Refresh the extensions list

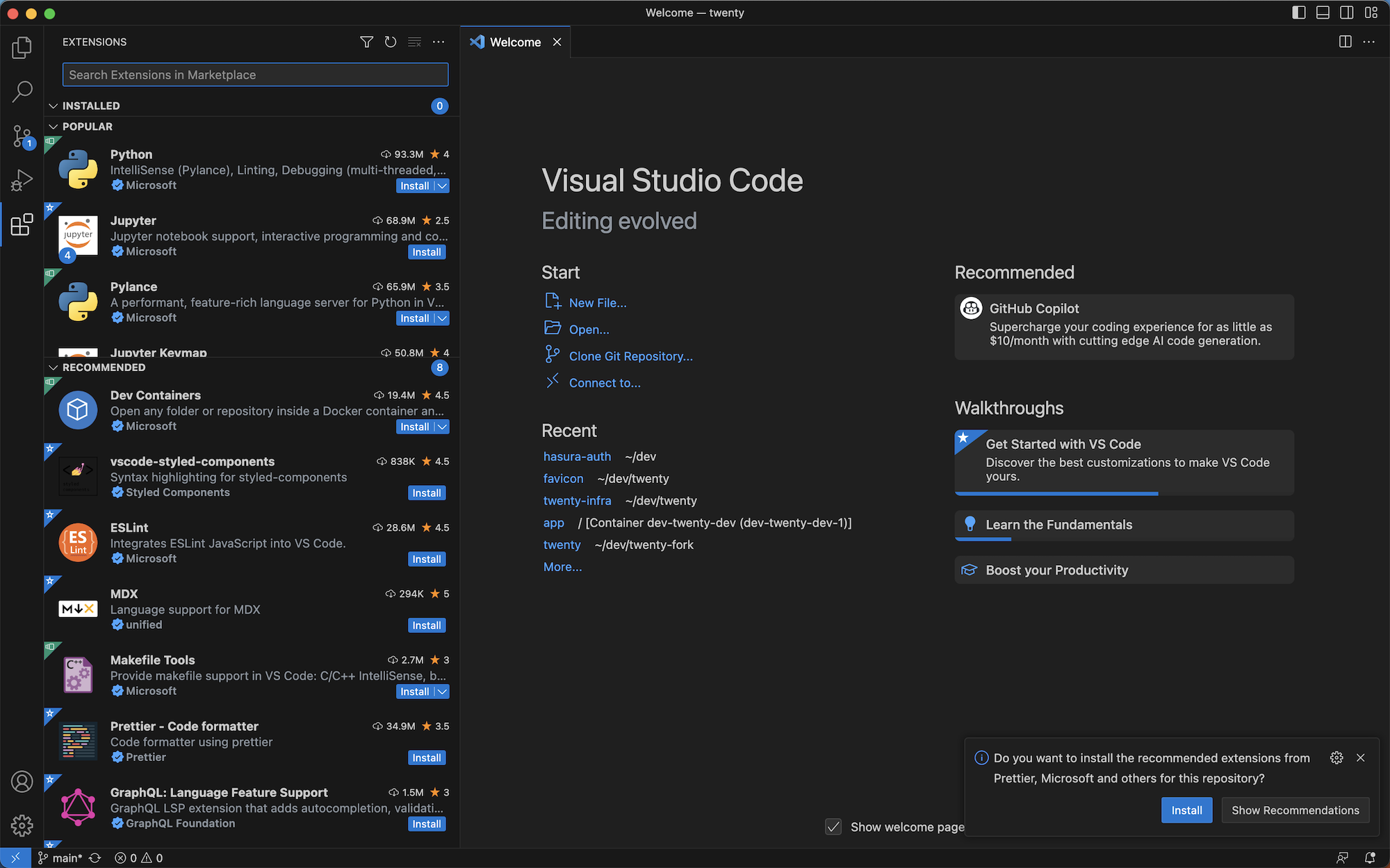391,42
